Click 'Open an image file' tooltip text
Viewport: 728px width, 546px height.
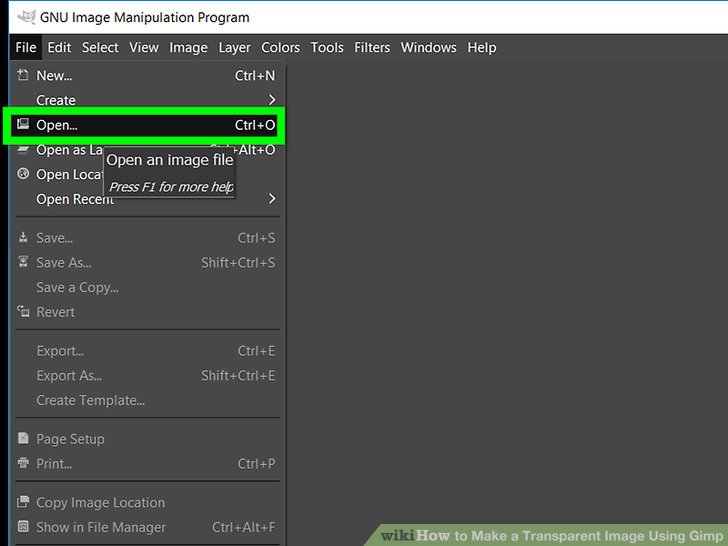coord(170,160)
